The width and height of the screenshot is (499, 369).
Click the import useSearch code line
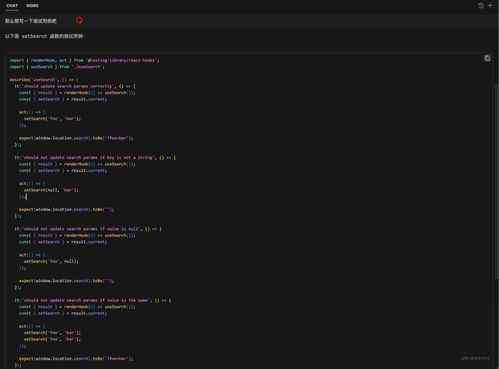click(57, 67)
